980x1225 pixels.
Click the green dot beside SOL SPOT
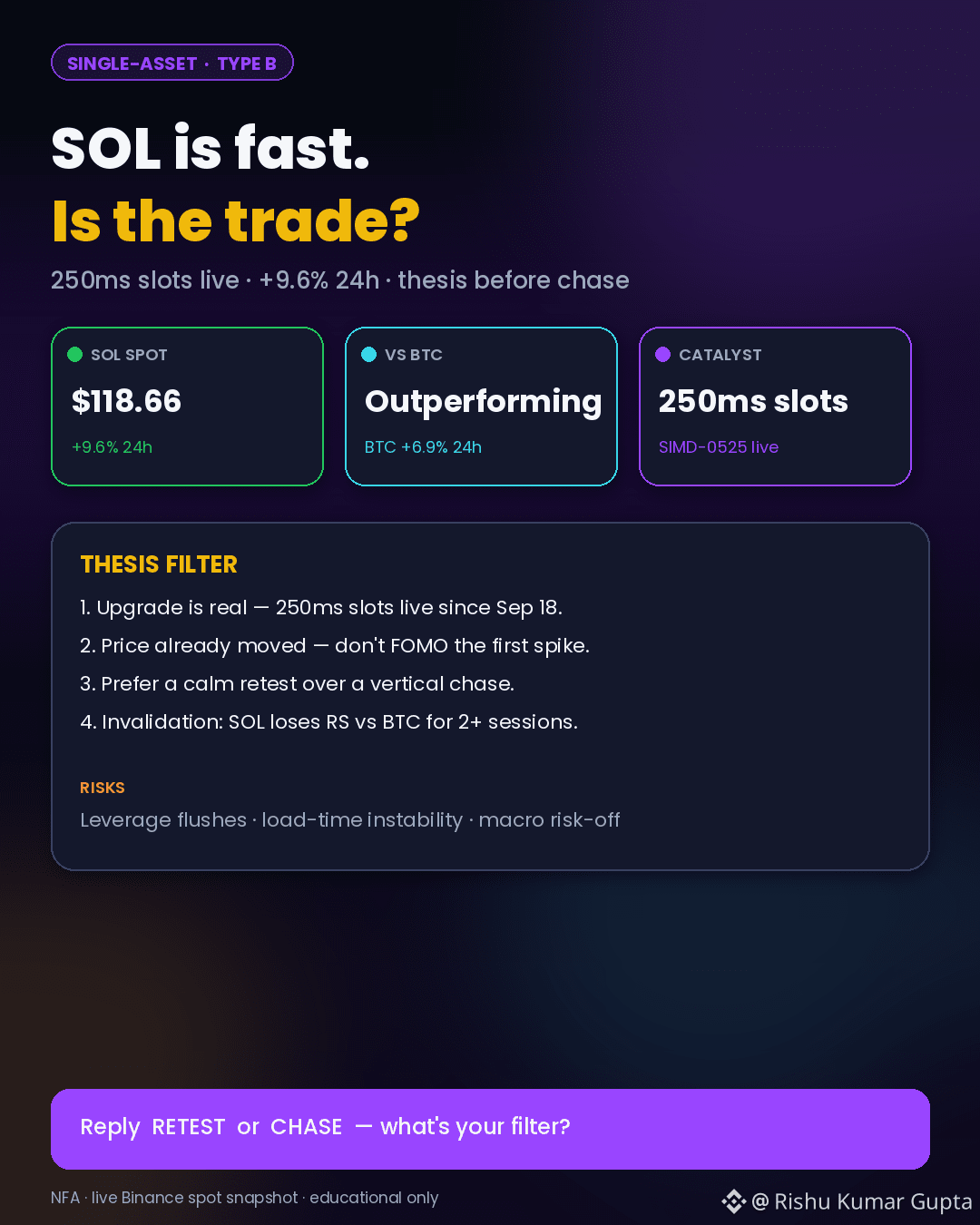(x=75, y=355)
